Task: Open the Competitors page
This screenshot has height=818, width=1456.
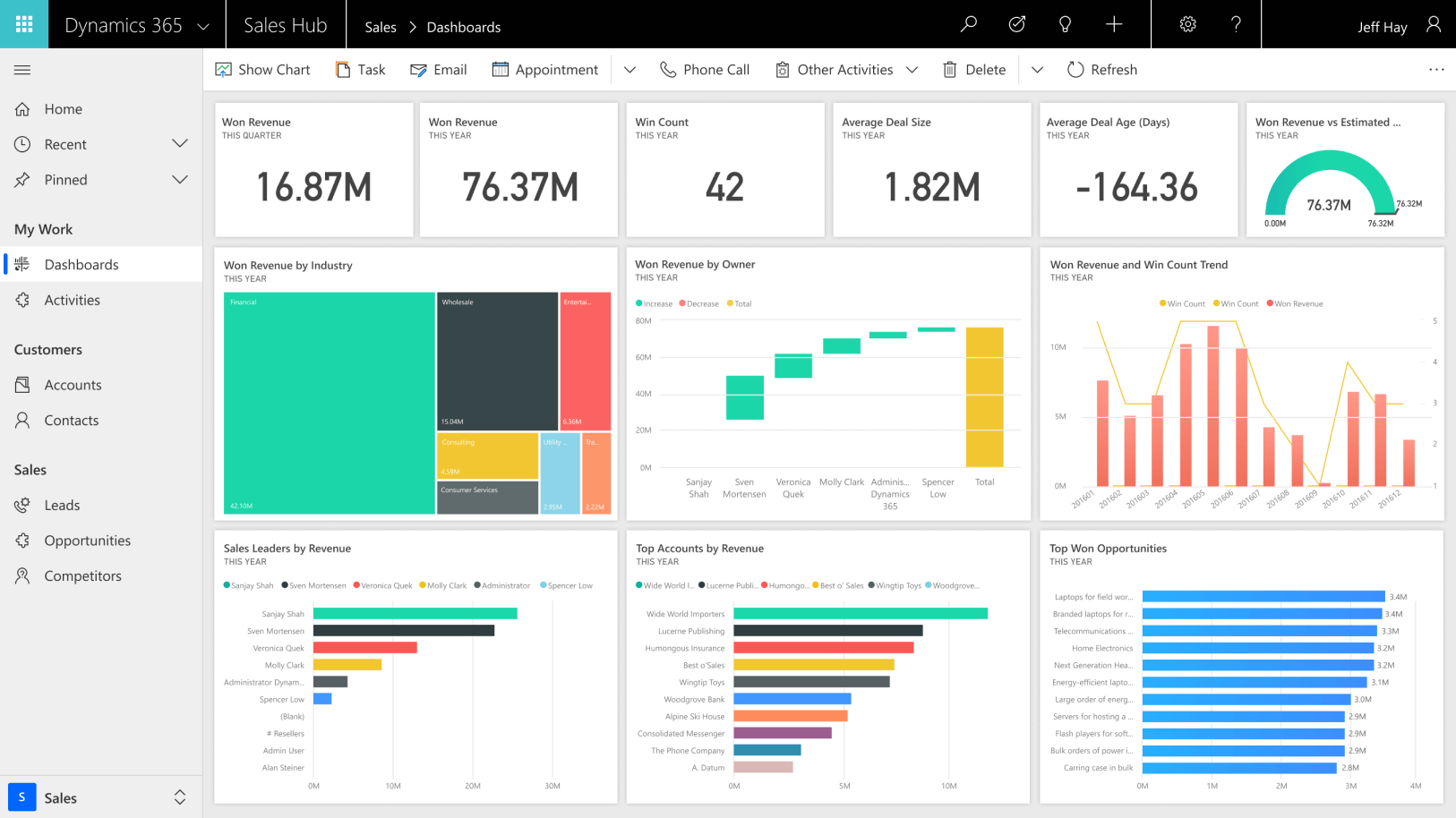Action: (81, 575)
